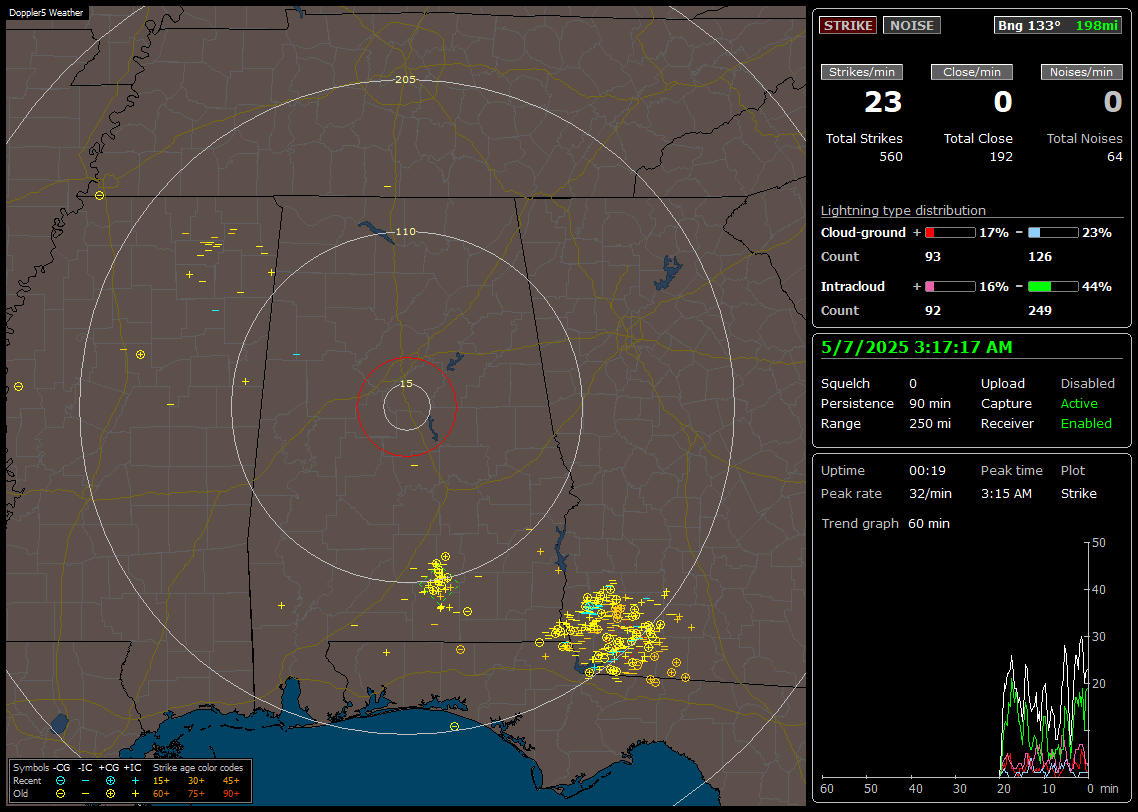Click the strikes per minute value 23
Screen dimensions: 1138x812
(883, 102)
